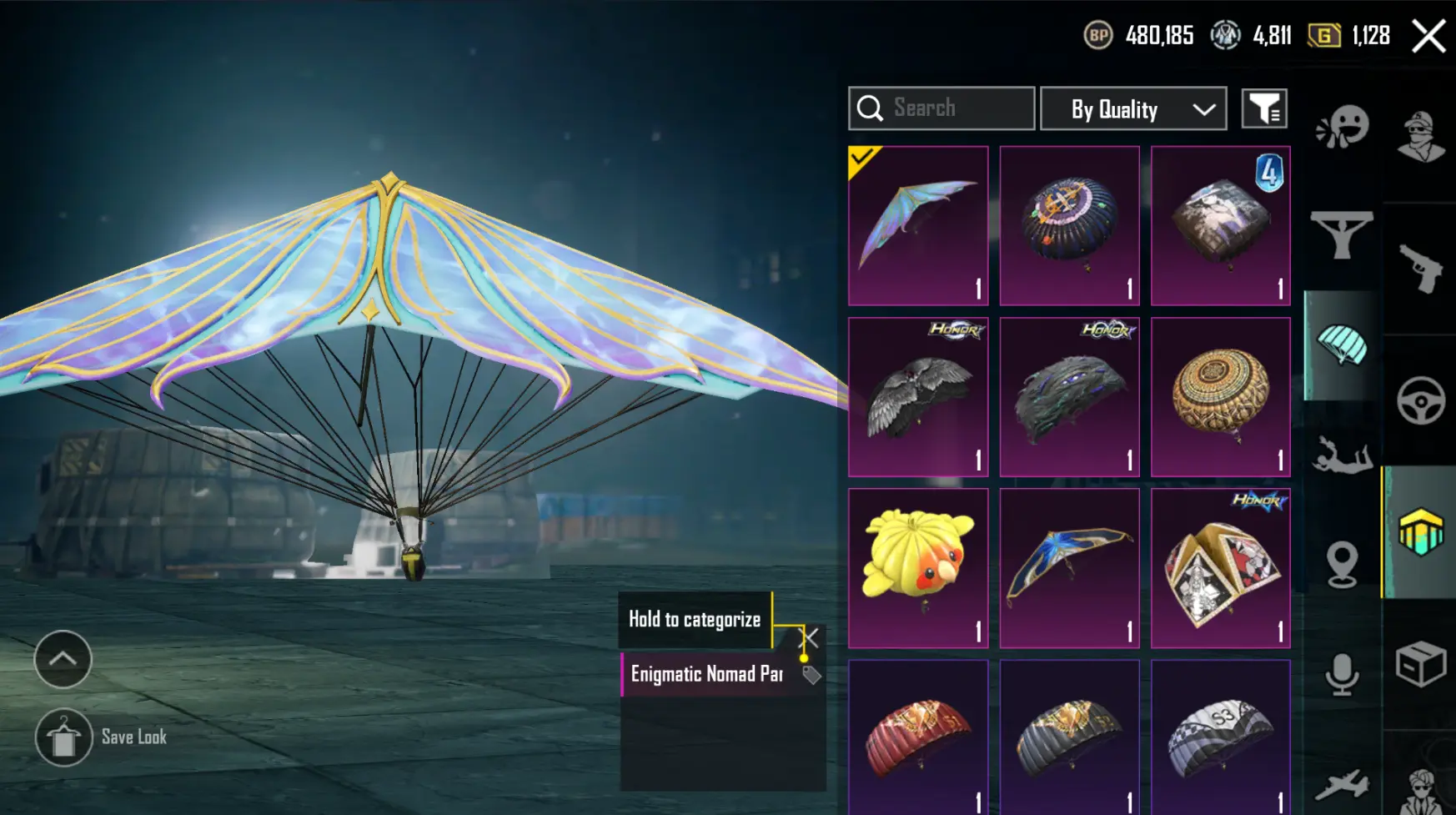Close the Hold to categorize tooltip
1456x815 pixels.
tap(810, 639)
